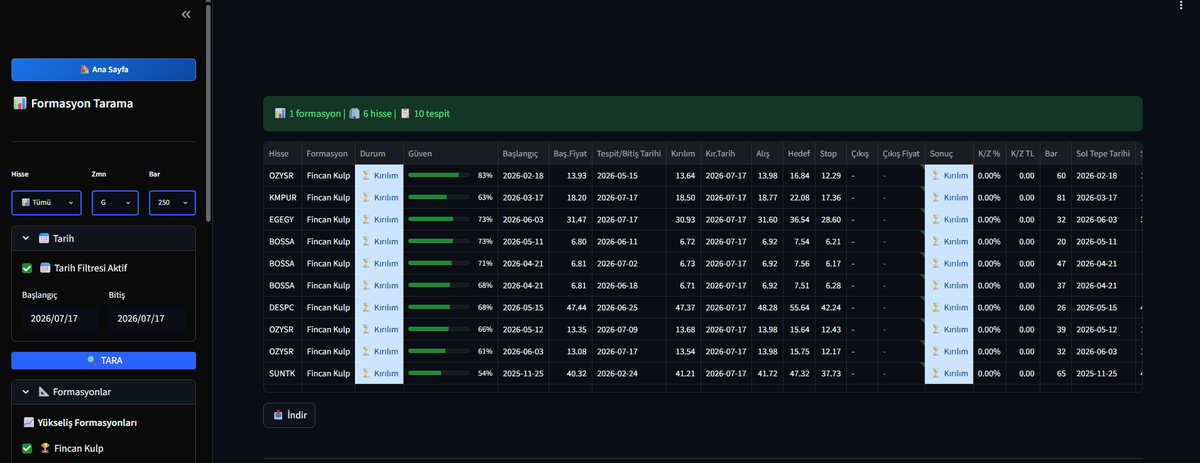The width and height of the screenshot is (1200, 463).
Task: Click the Sol Tepe Tarihi column header
Action: pos(1103,154)
